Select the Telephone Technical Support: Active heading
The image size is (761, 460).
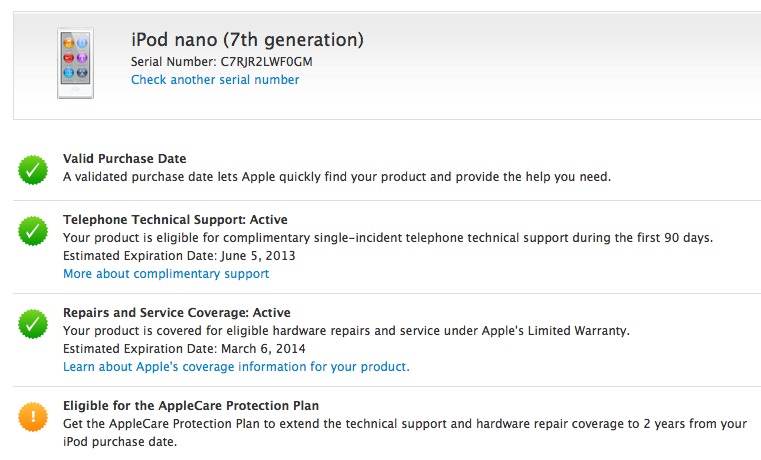tap(175, 220)
